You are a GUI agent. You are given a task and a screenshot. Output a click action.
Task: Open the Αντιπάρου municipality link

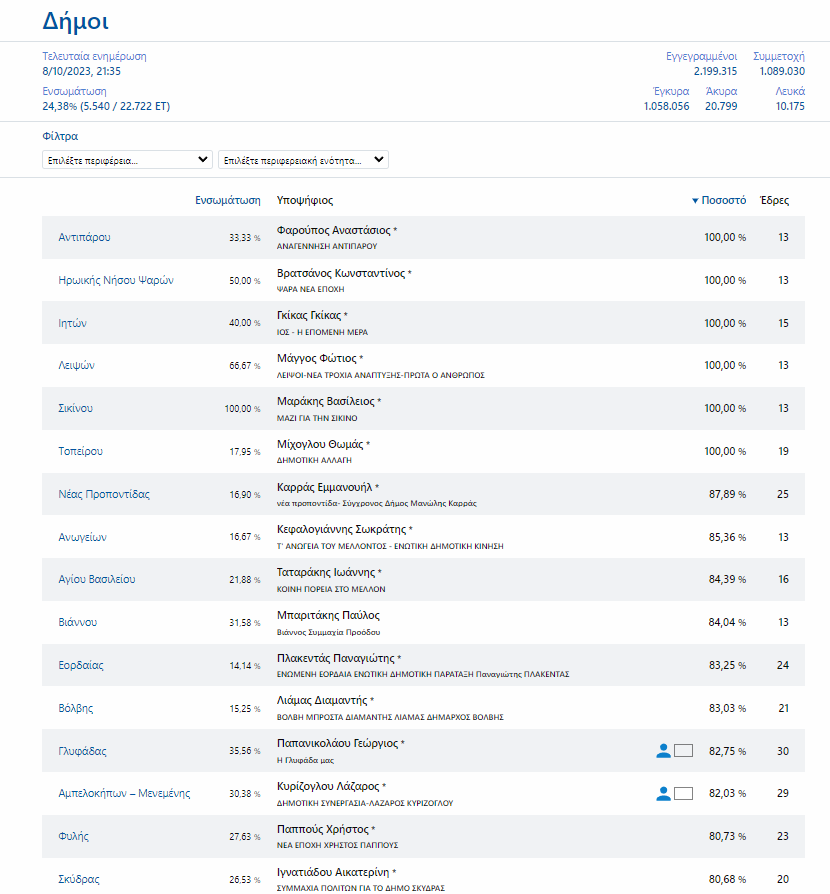(x=84, y=238)
